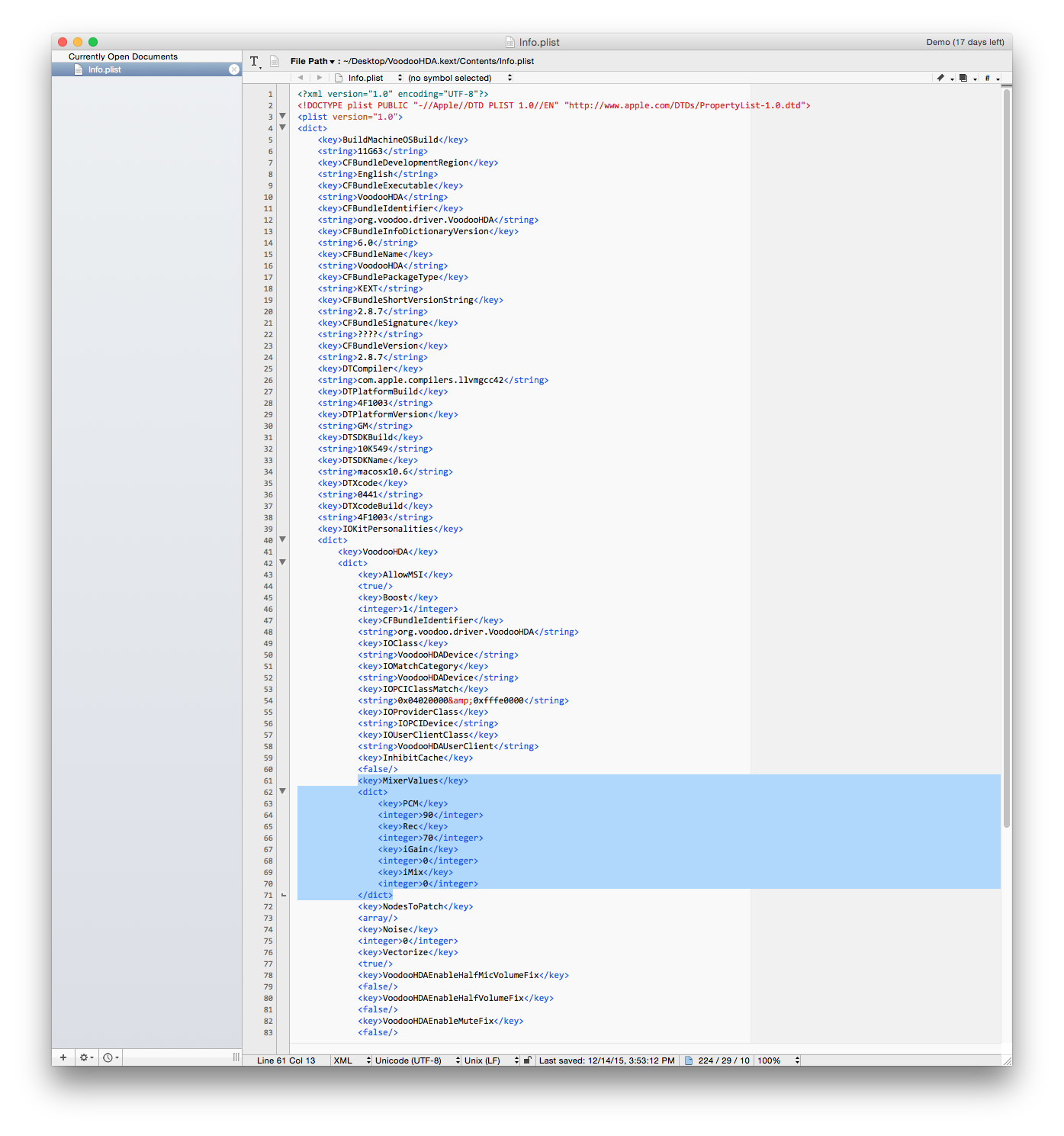Viewport: 1064px width, 1136px height.
Task: Click the Info.plist document icon in navigation bar
Action: (339, 78)
